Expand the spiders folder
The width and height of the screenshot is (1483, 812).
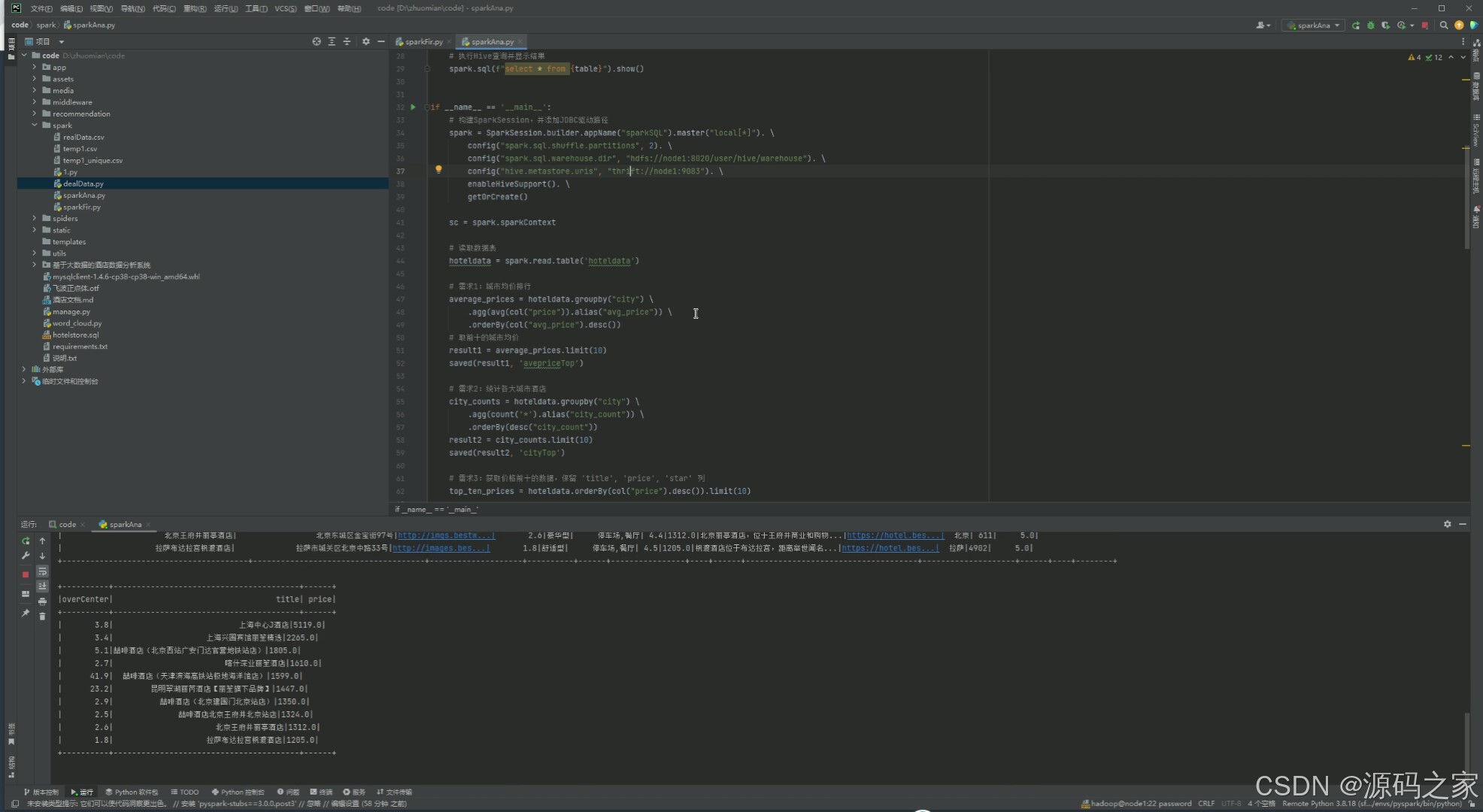coord(35,219)
